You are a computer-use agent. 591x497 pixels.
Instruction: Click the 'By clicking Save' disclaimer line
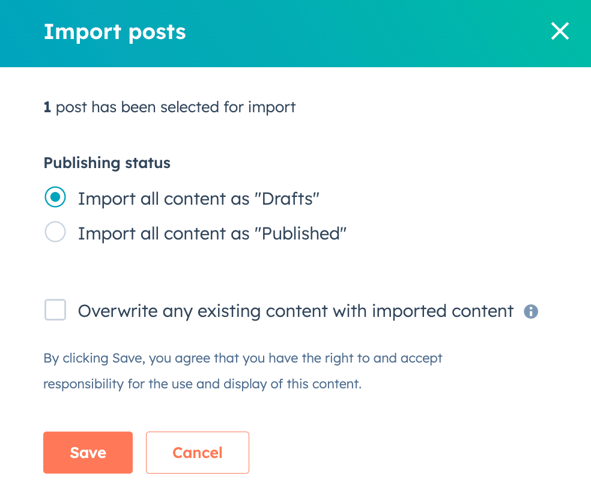[x=243, y=358]
